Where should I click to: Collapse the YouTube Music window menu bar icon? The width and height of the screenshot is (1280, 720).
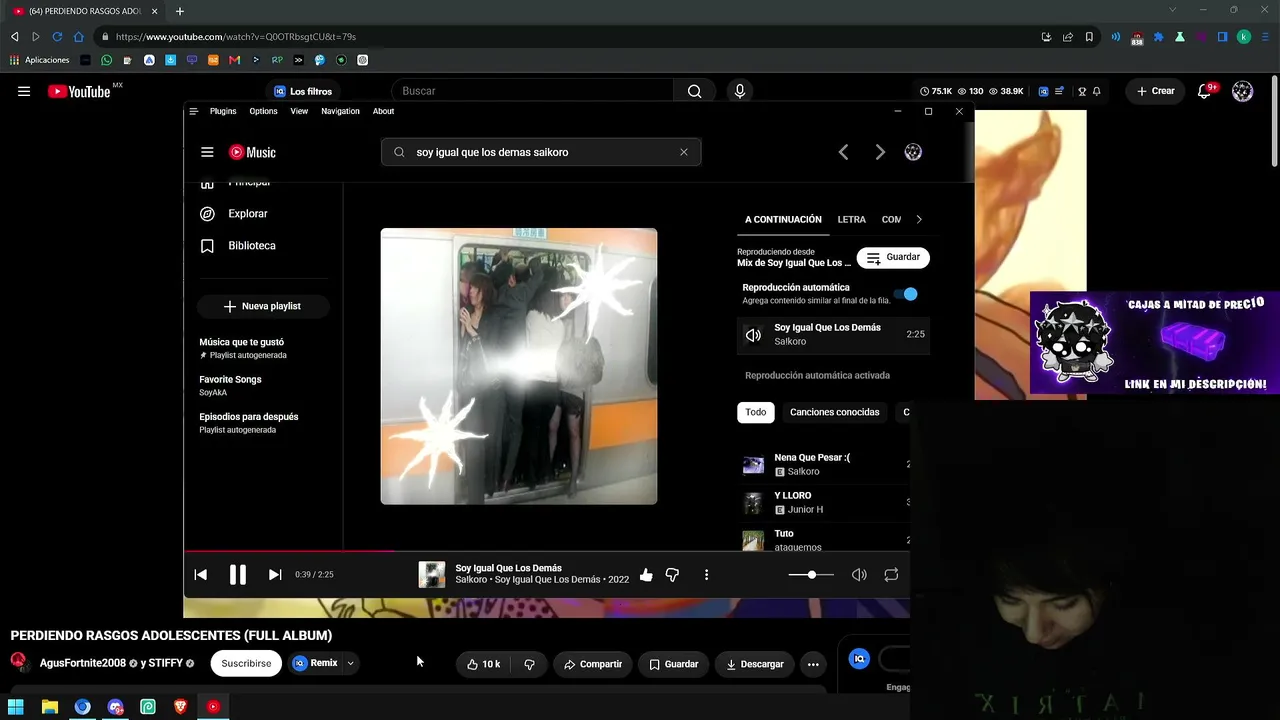tap(193, 111)
